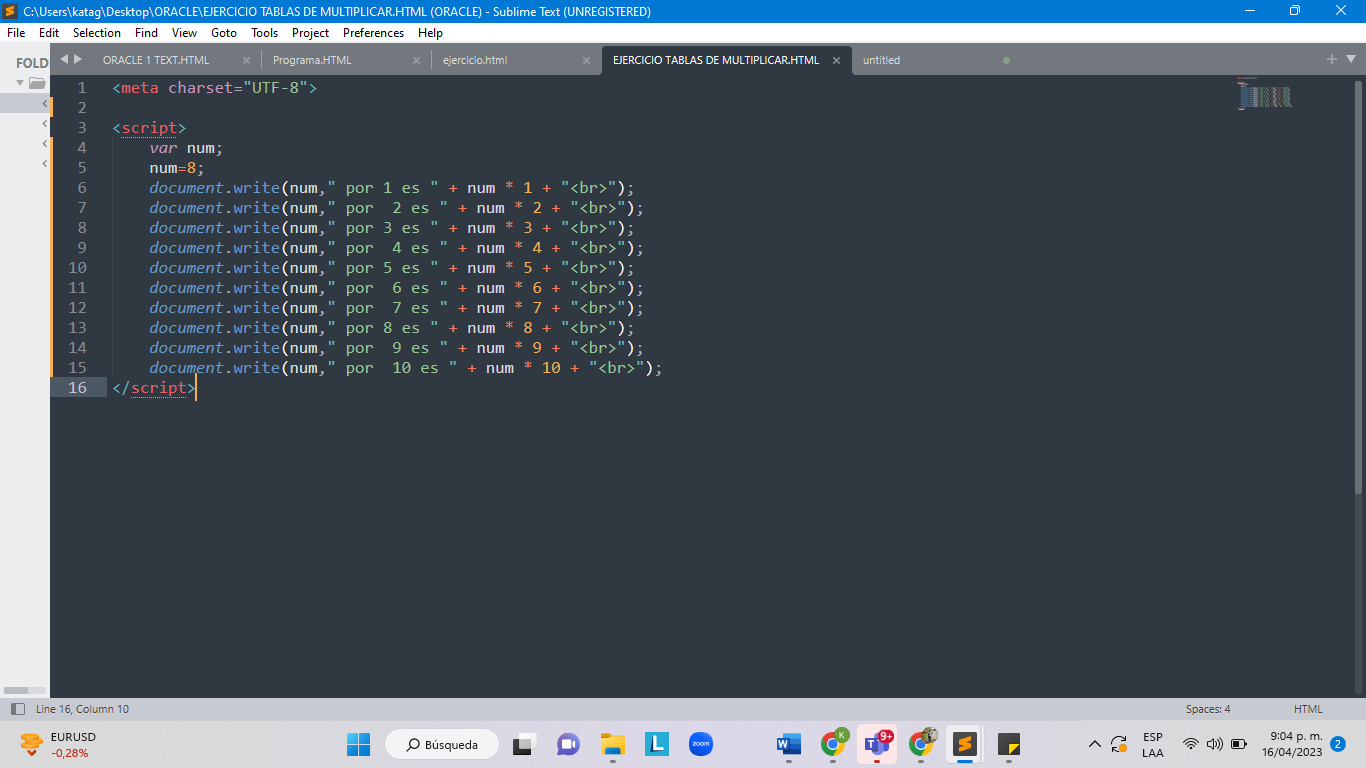Click line number 1 in gutter
Screen dimensions: 1366x768
pyautogui.click(x=82, y=88)
